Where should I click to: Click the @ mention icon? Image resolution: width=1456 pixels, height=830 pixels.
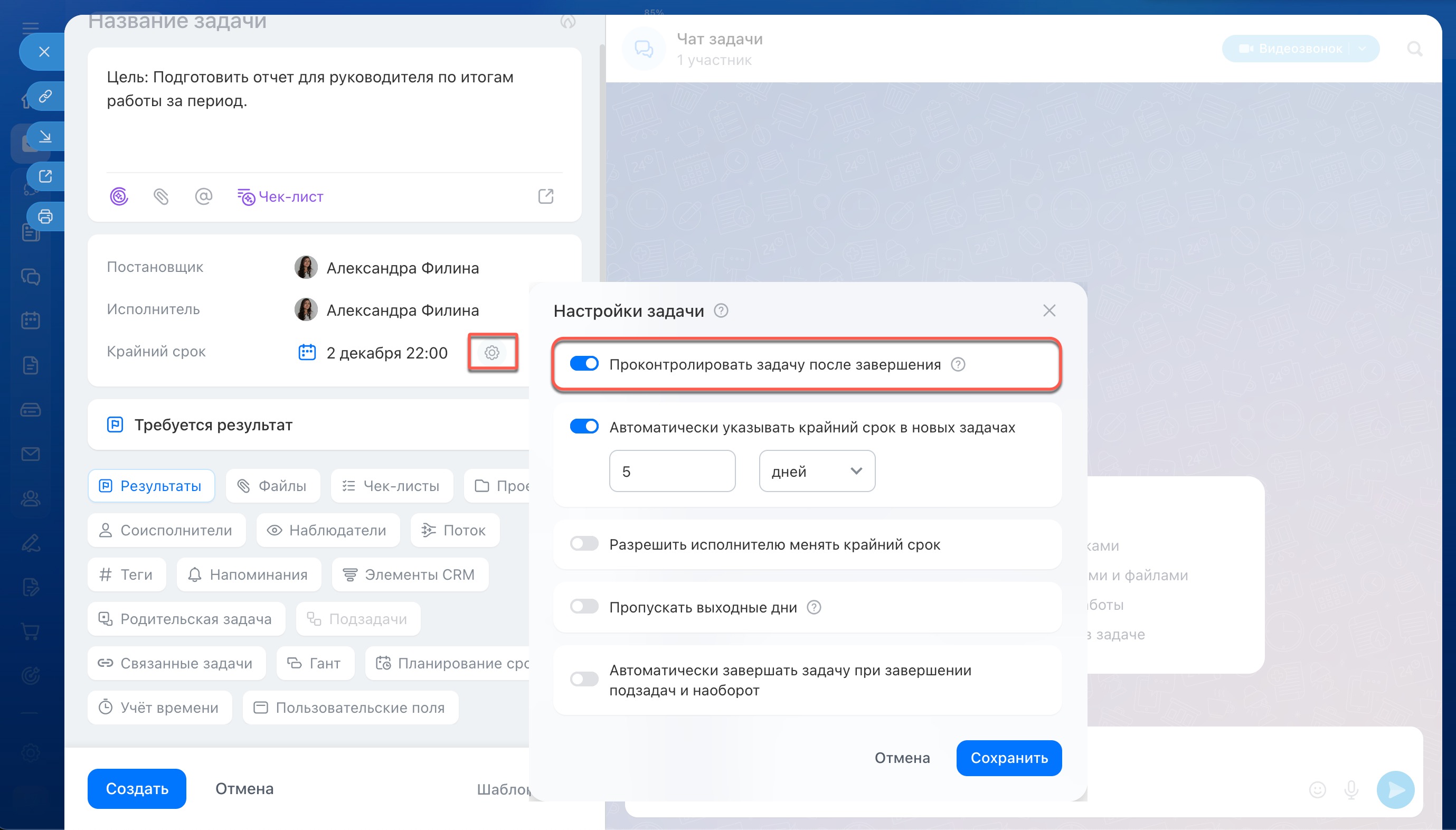[203, 196]
